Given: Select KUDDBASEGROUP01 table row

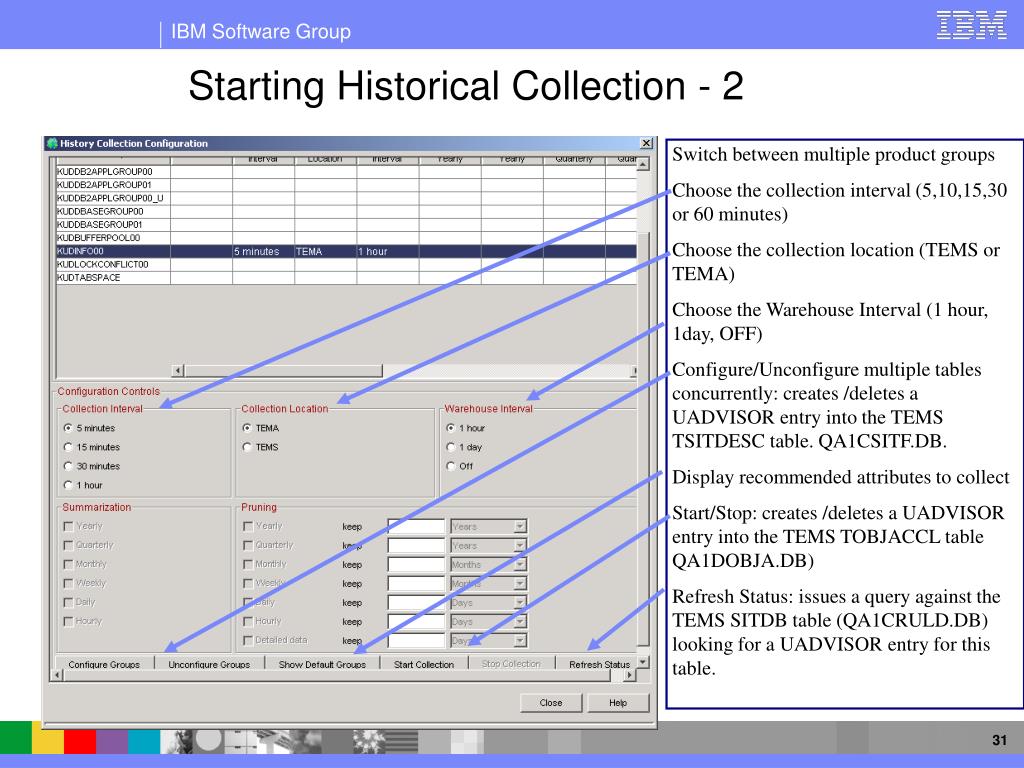Looking at the screenshot, I should click(x=346, y=225).
